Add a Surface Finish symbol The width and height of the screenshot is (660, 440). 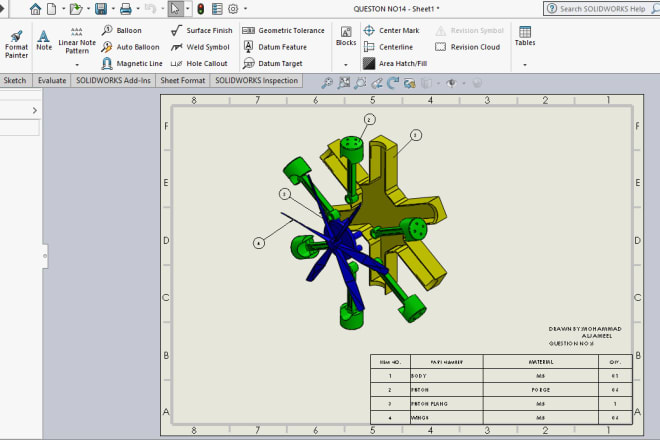pyautogui.click(x=202, y=30)
